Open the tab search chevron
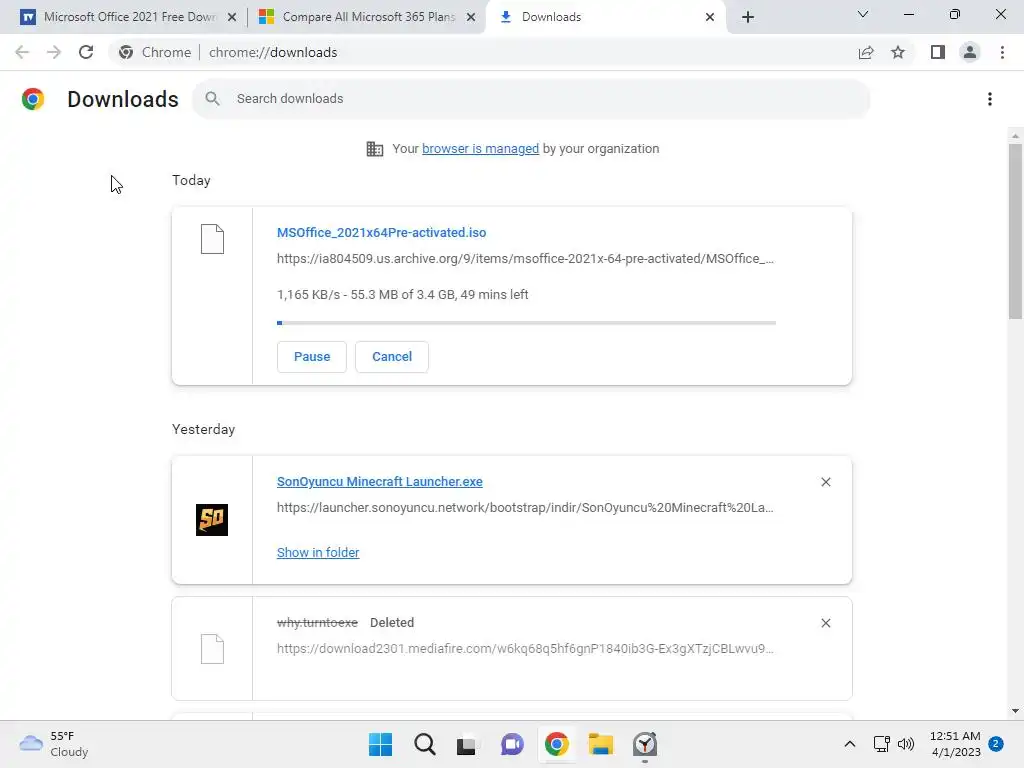 point(863,14)
